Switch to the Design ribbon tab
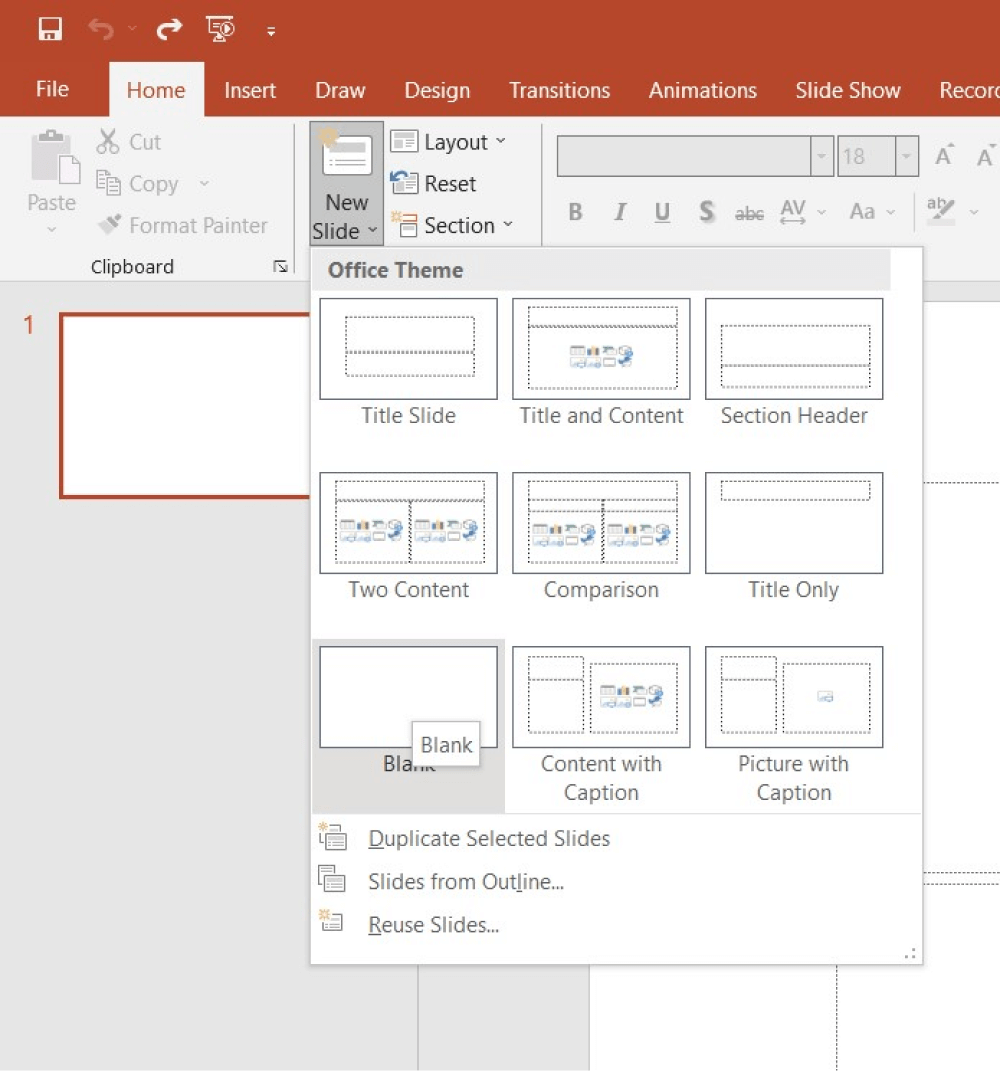Viewport: 1000px width, 1071px height. (437, 90)
